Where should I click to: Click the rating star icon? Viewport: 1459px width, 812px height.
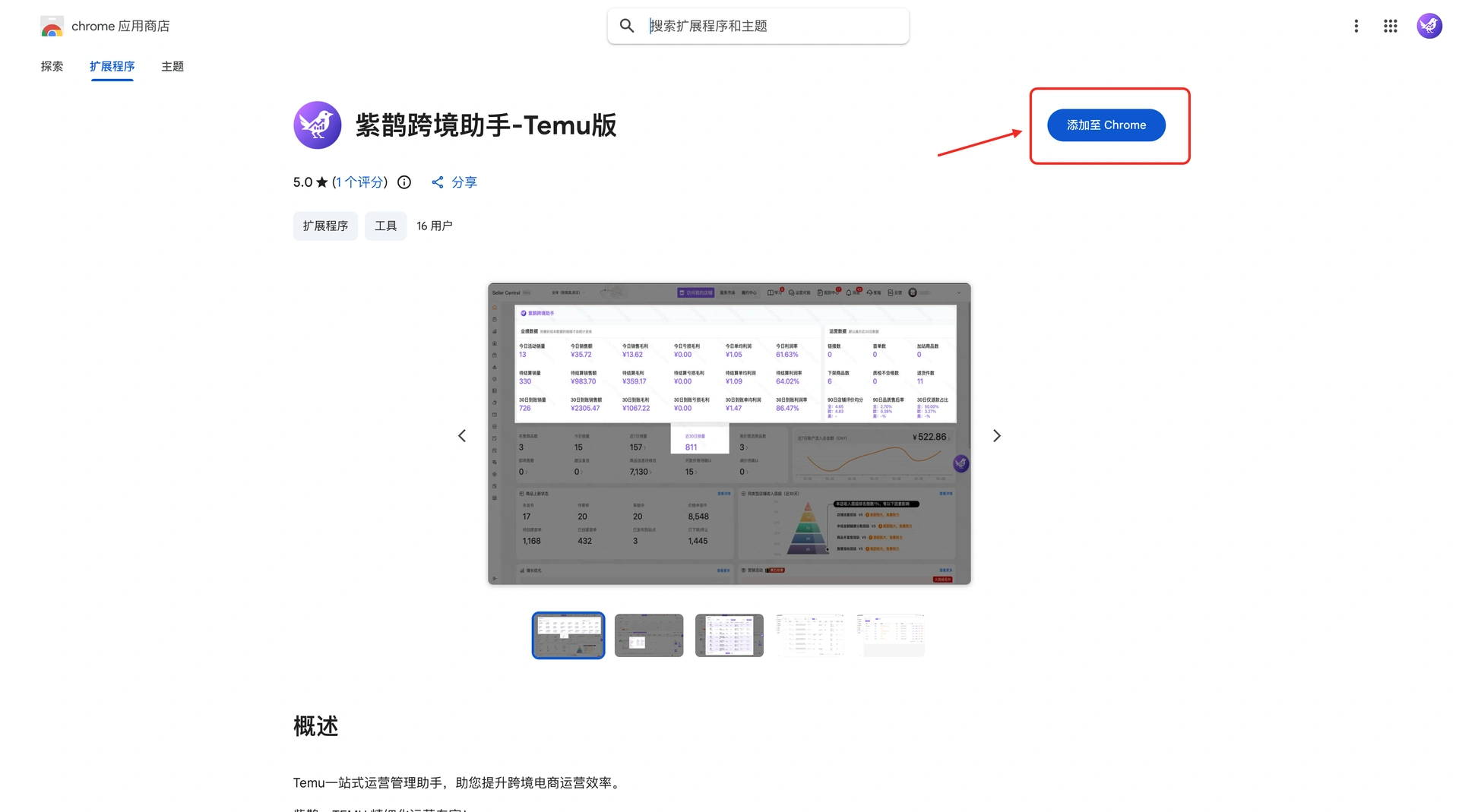tap(321, 182)
